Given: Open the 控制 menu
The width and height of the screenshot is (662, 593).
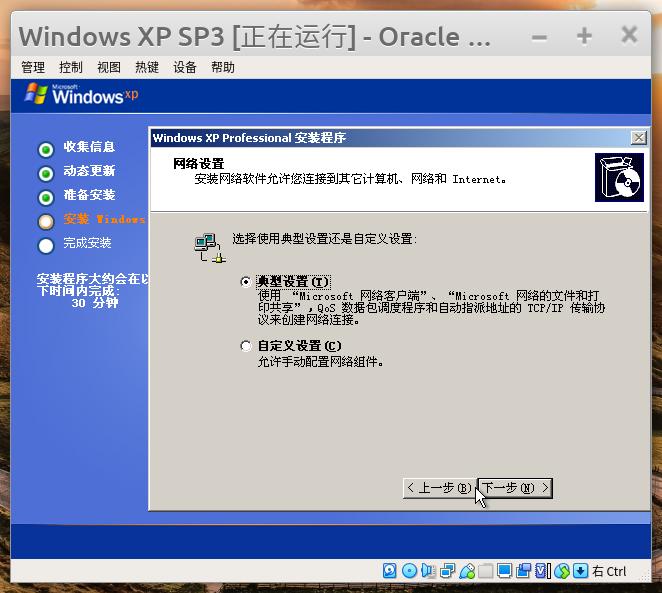Looking at the screenshot, I should 71,67.
